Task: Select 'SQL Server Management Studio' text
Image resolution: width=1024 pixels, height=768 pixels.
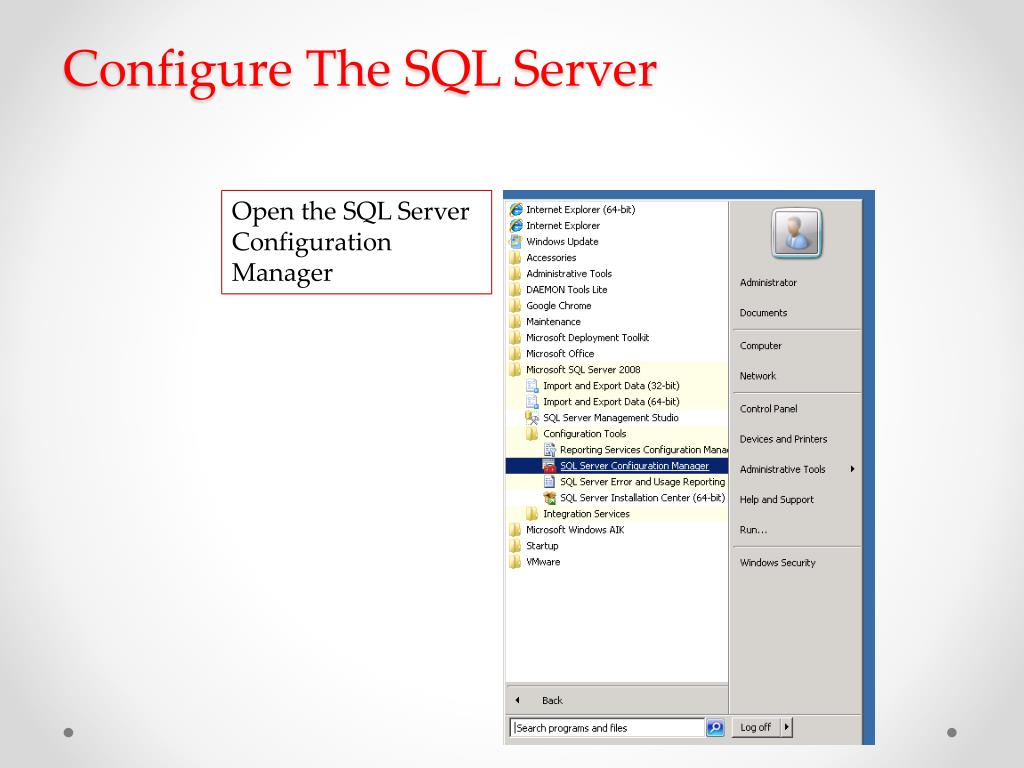Action: (x=611, y=417)
